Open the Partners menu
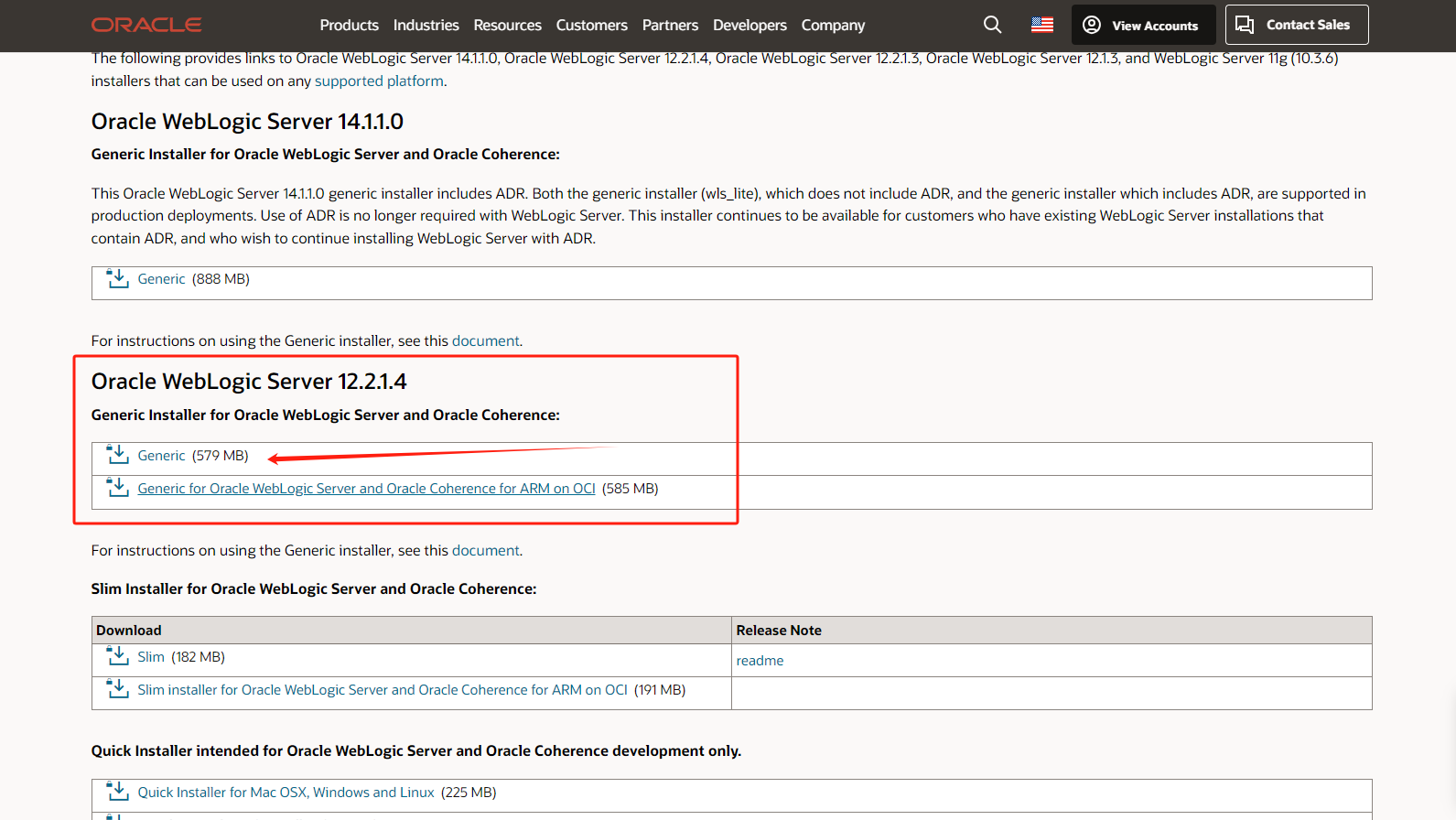Screen dimensions: 1456x820 point(670,25)
